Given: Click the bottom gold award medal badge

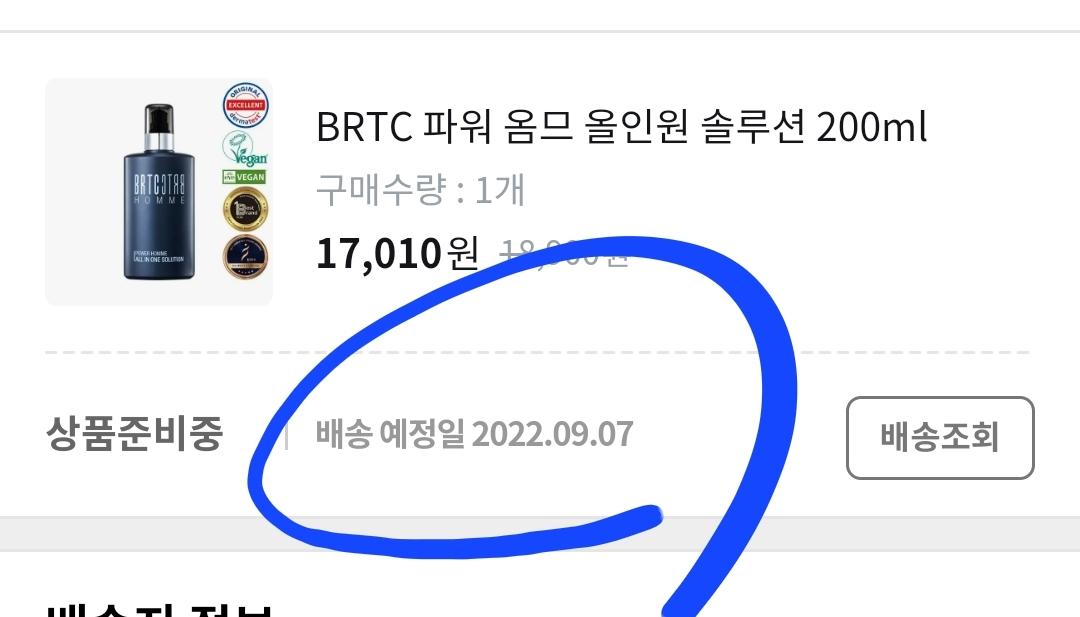Looking at the screenshot, I should coord(245,257).
